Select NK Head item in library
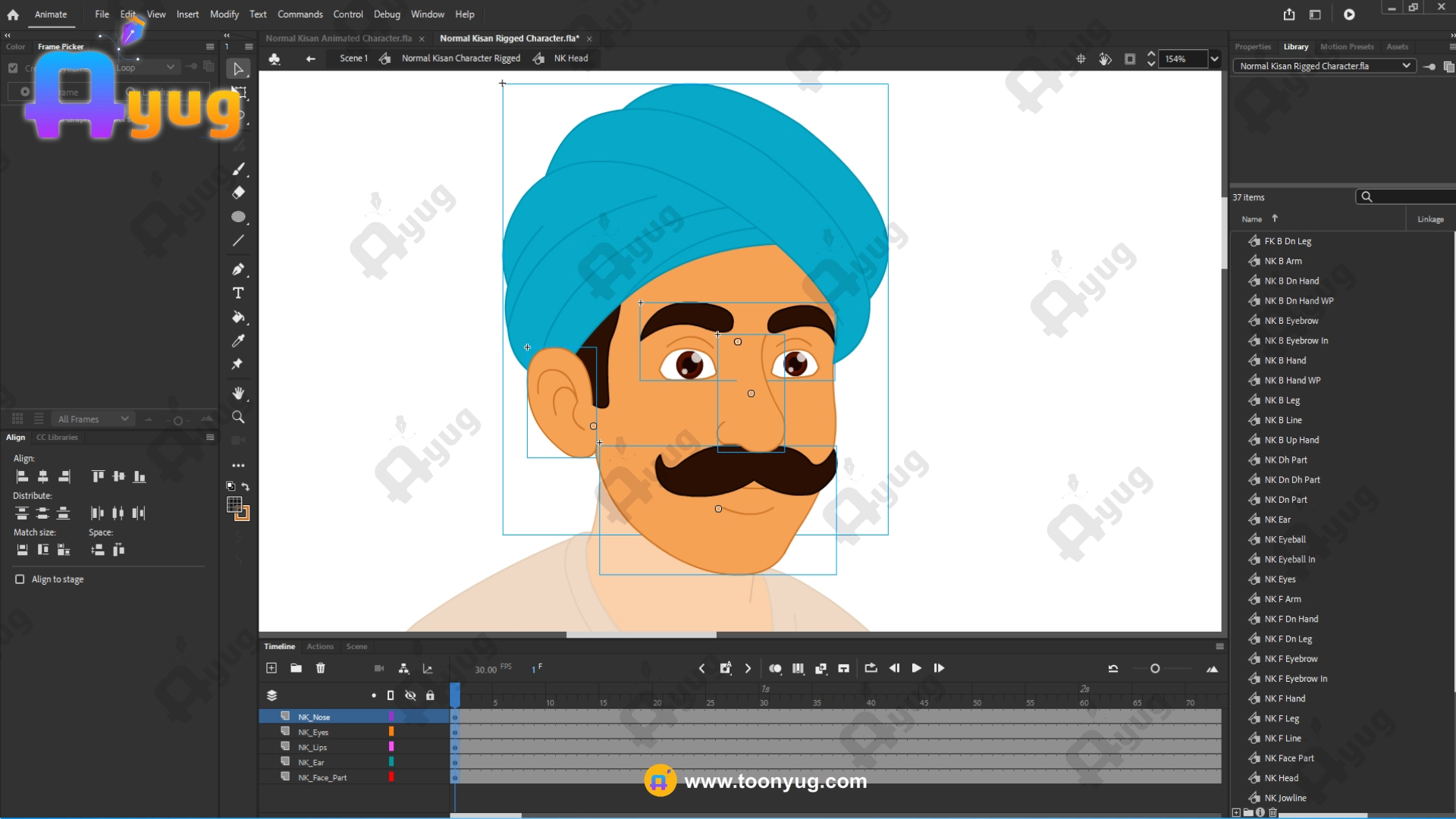This screenshot has height=819, width=1456. coord(1281,778)
